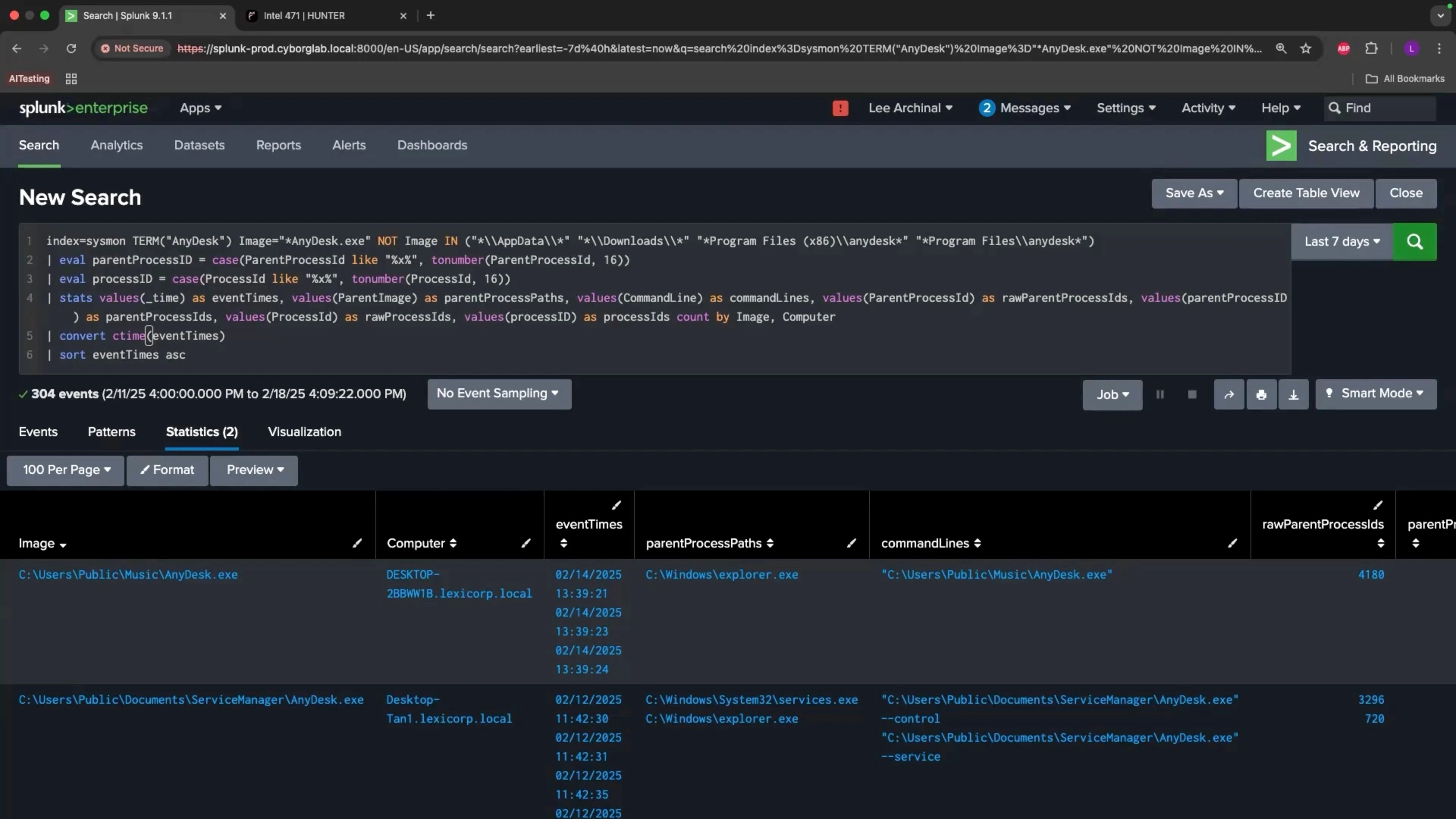Click the red alert exclamation icon
This screenshot has height=819, width=1456.
click(840, 108)
